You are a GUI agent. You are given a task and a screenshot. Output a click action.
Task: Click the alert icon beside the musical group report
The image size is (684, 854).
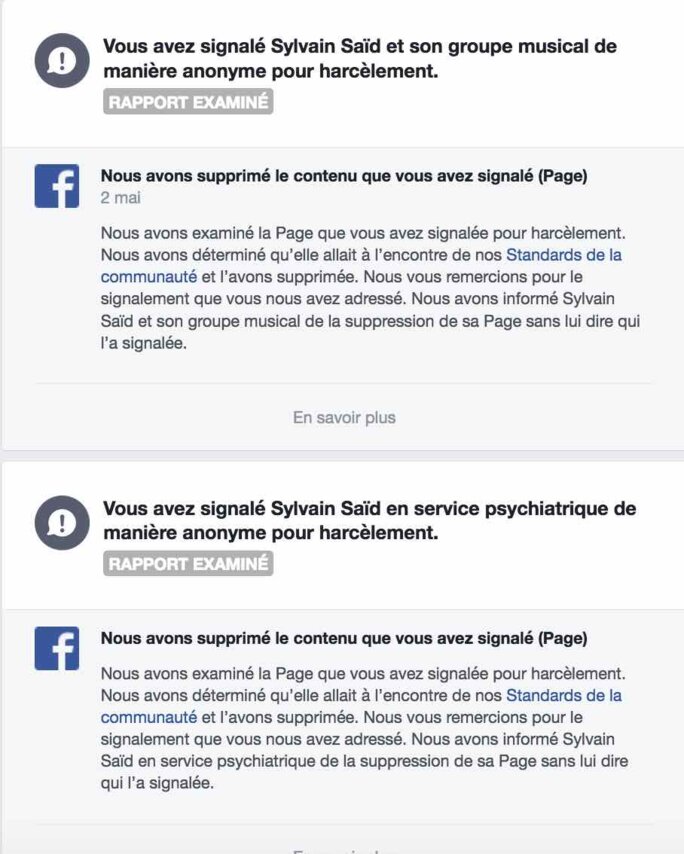pos(62,61)
